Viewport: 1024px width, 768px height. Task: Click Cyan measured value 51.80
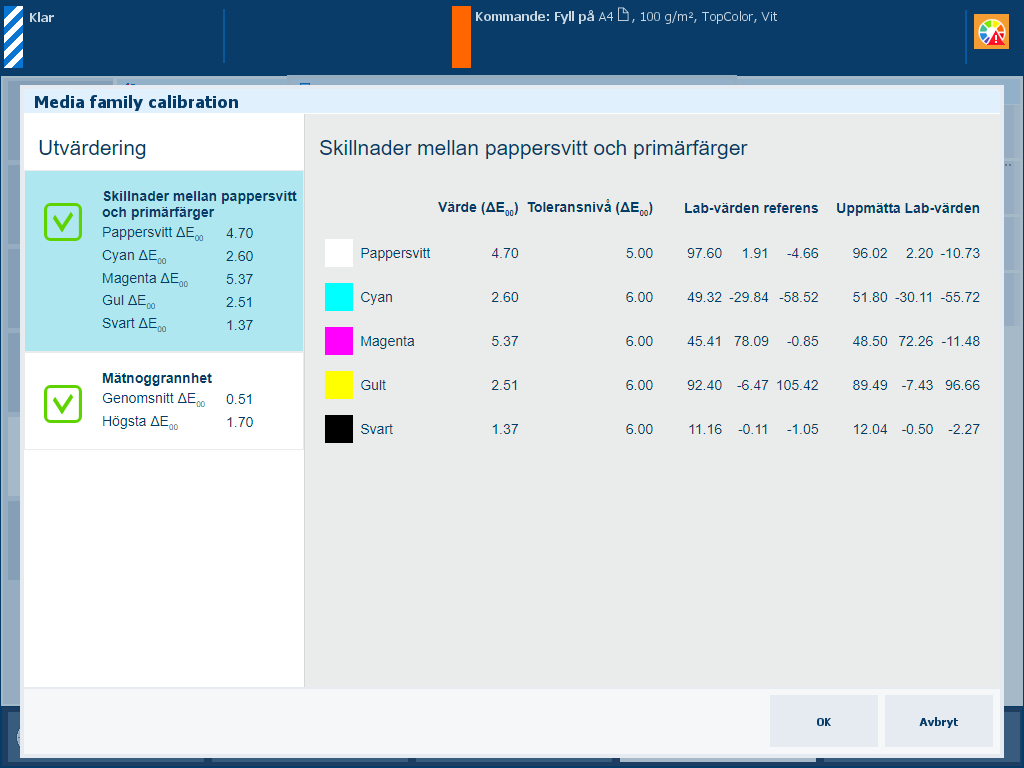coord(870,297)
